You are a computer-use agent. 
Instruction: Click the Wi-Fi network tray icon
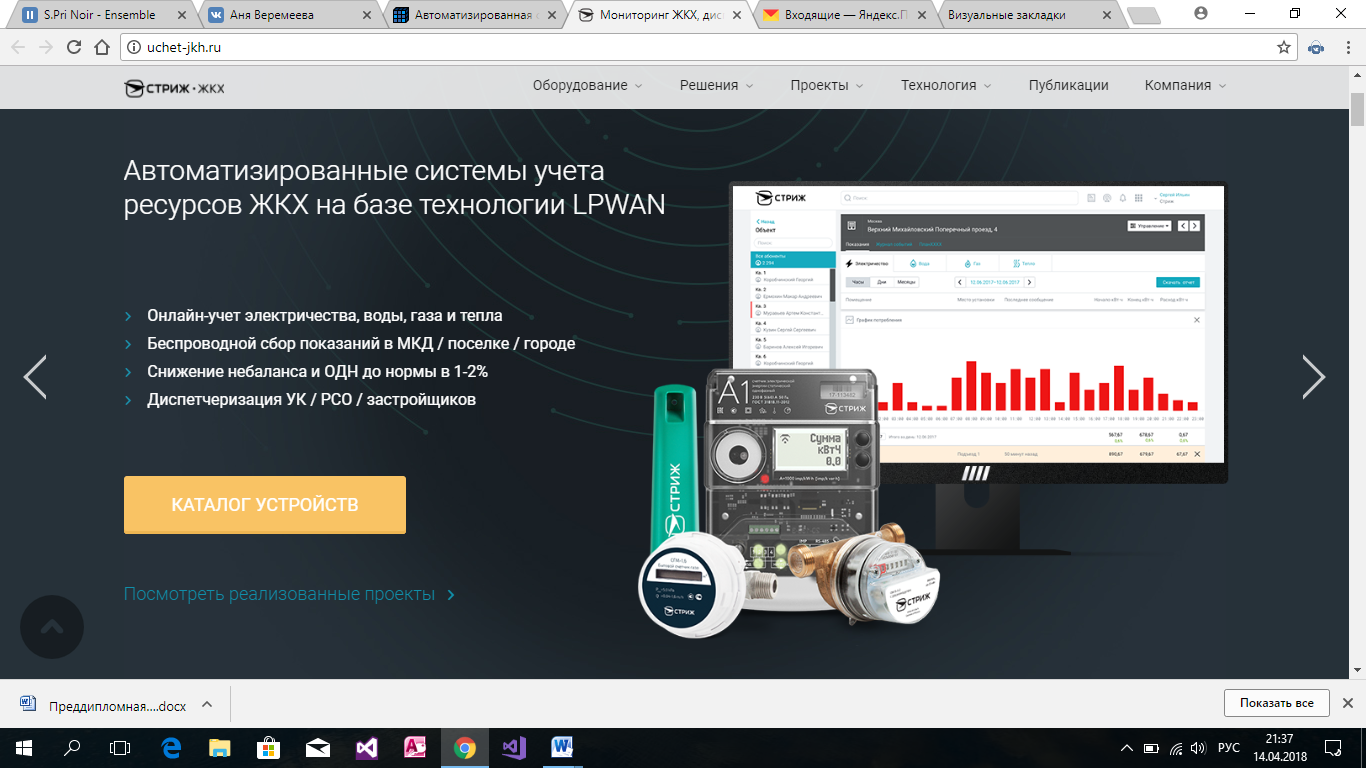pyautogui.click(x=1176, y=748)
